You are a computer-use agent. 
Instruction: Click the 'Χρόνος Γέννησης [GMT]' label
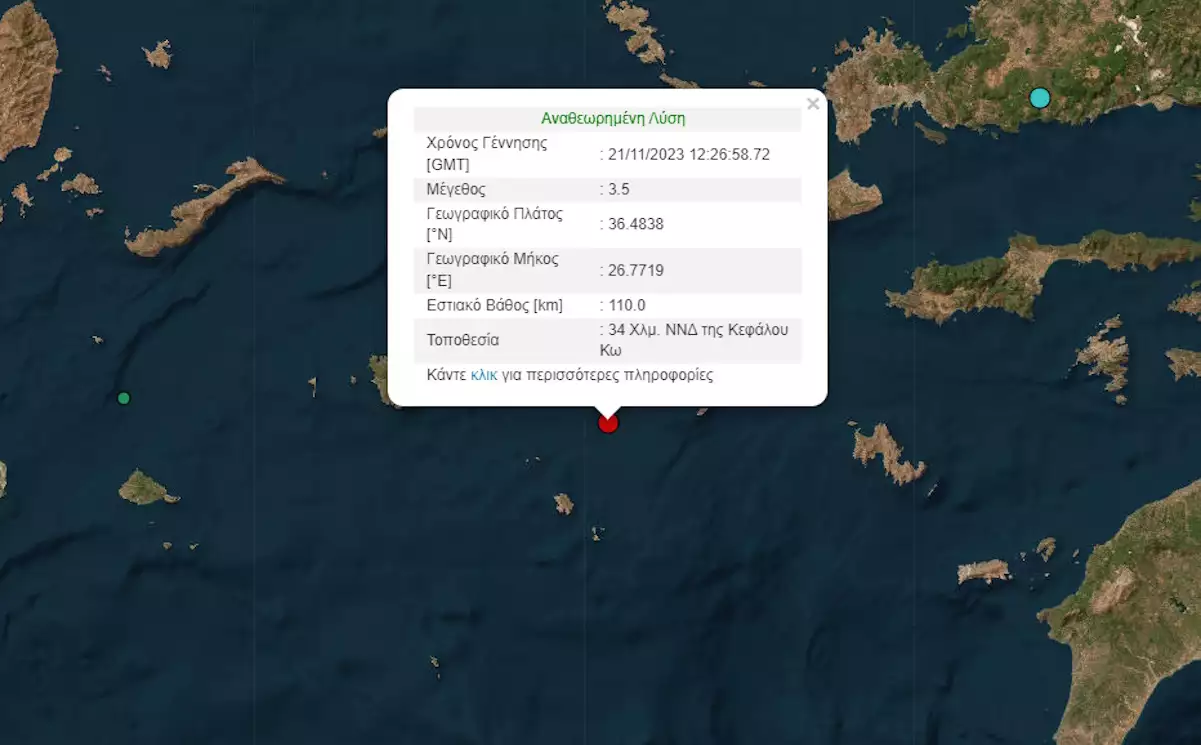[x=487, y=153]
